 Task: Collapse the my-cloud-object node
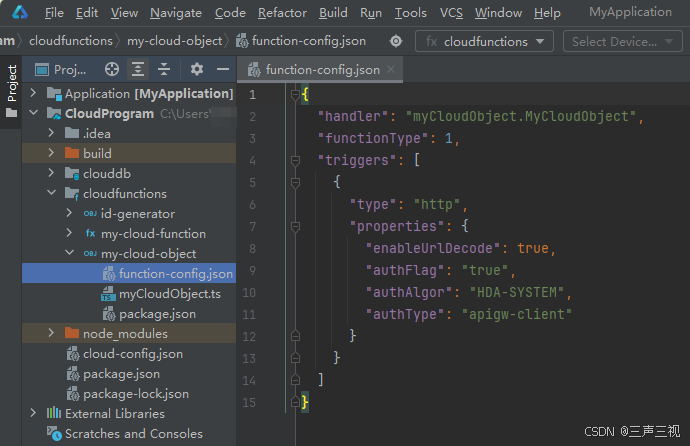click(x=69, y=252)
